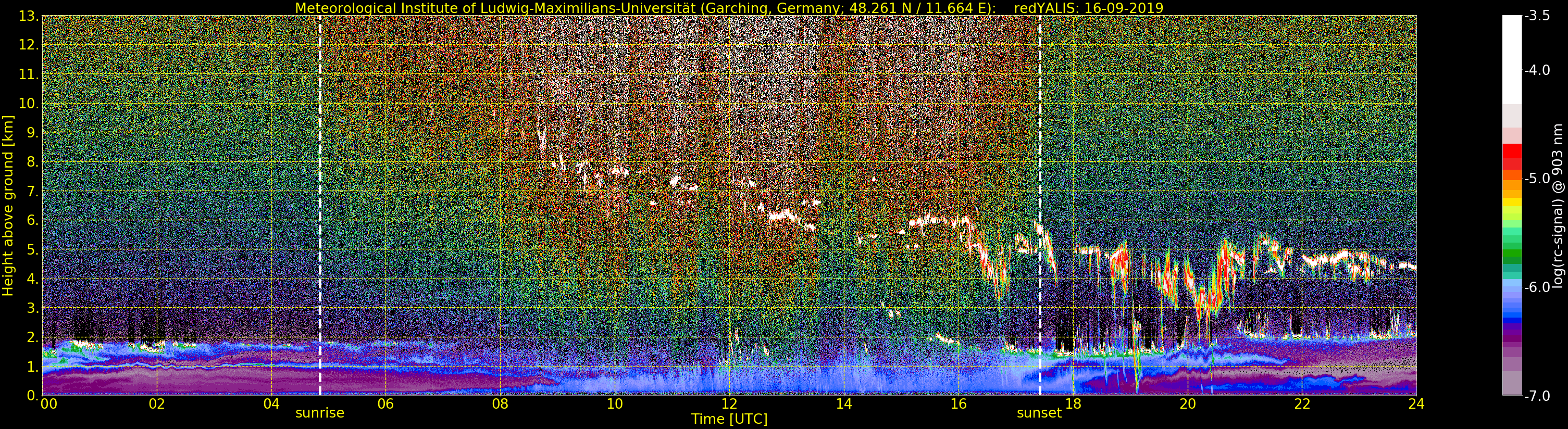Click the '12.' height tick label
The image size is (1568, 429).
click(29, 45)
